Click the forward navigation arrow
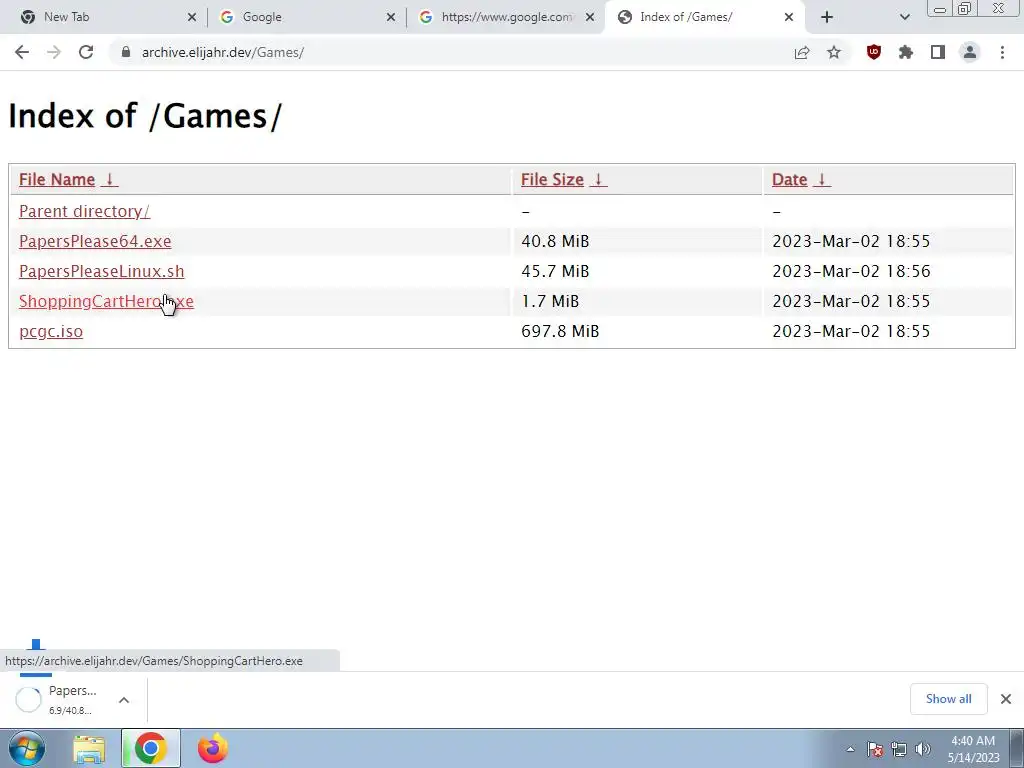 tap(54, 52)
